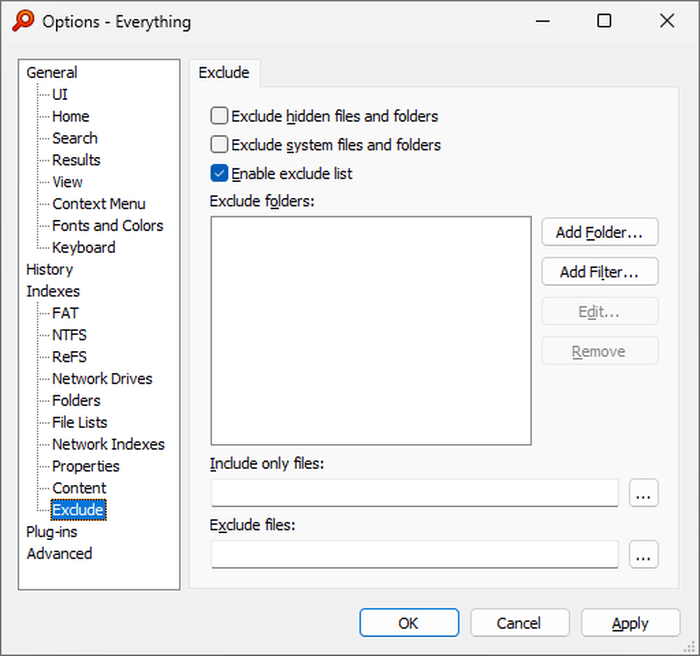Enable Exclude hidden files and folders
The height and width of the screenshot is (656, 700).
coord(219,116)
